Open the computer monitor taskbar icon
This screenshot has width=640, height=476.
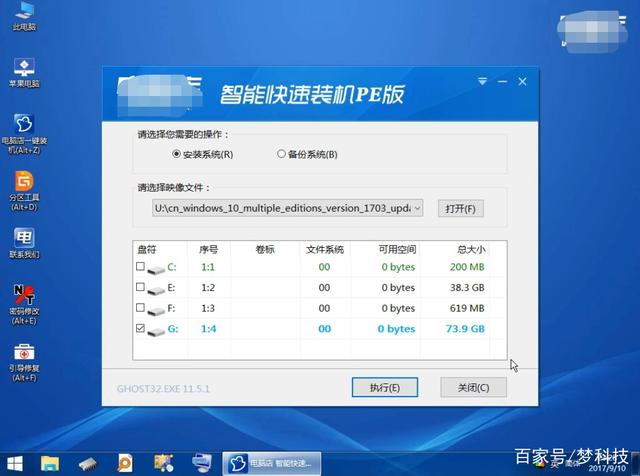202,463
